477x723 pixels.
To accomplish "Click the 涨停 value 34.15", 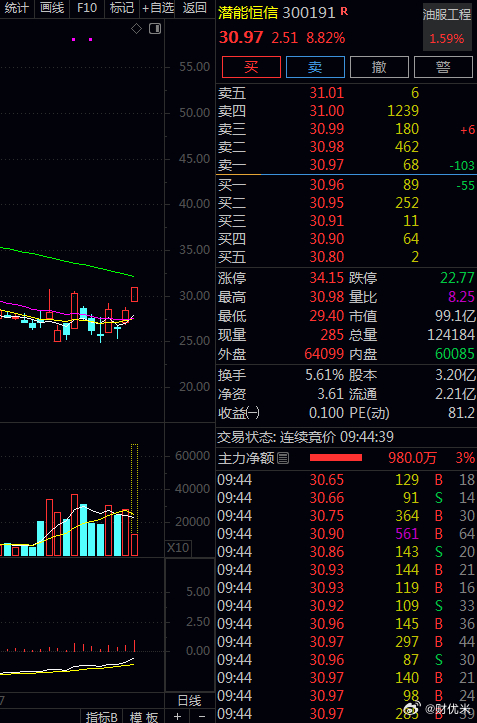I will pyautogui.click(x=327, y=278).
